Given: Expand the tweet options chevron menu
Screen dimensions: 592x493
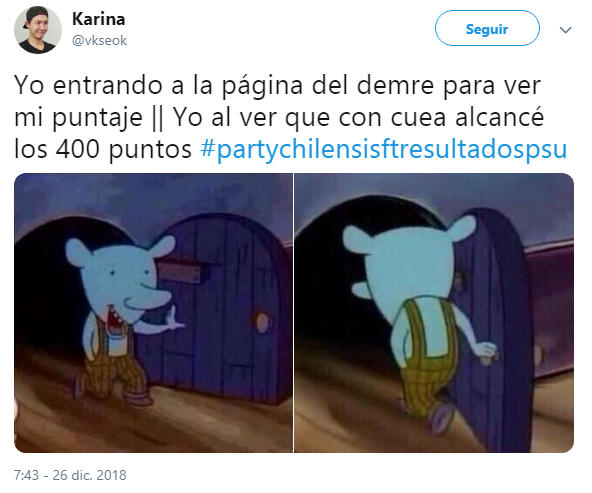Looking at the screenshot, I should (565, 29).
